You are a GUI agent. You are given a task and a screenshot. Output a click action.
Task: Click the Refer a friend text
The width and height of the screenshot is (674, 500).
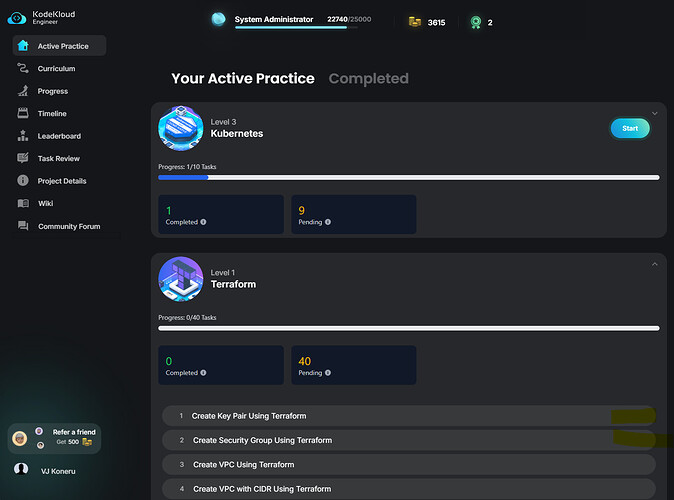[74, 432]
